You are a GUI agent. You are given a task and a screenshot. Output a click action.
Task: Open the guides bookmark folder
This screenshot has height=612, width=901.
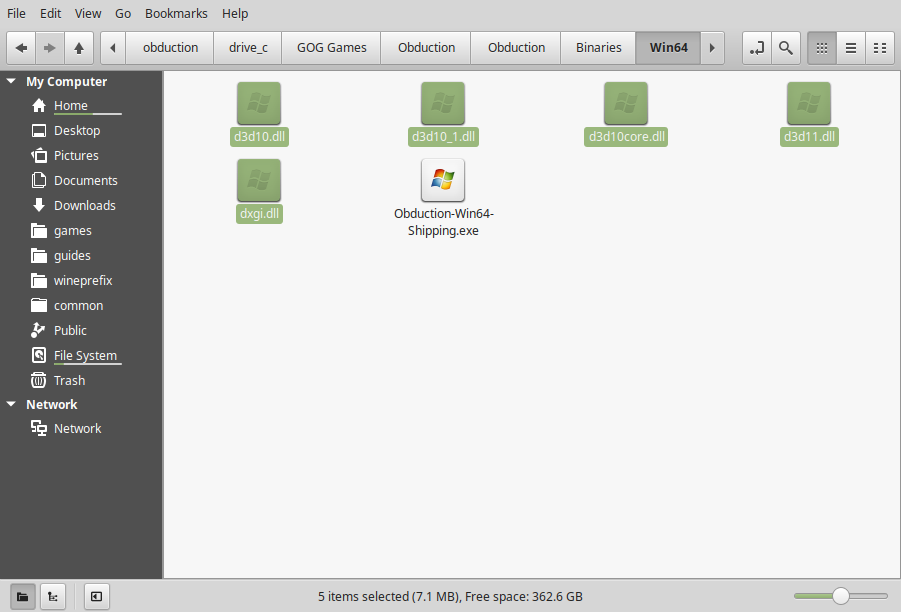point(72,256)
